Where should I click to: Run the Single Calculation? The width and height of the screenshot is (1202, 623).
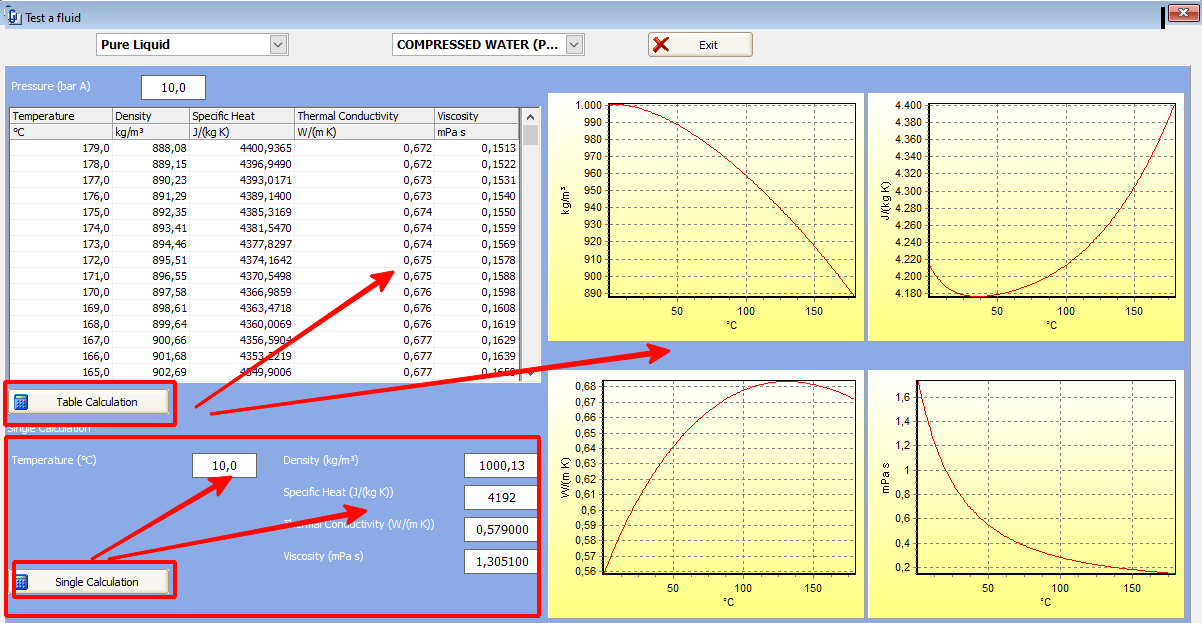tap(90, 582)
